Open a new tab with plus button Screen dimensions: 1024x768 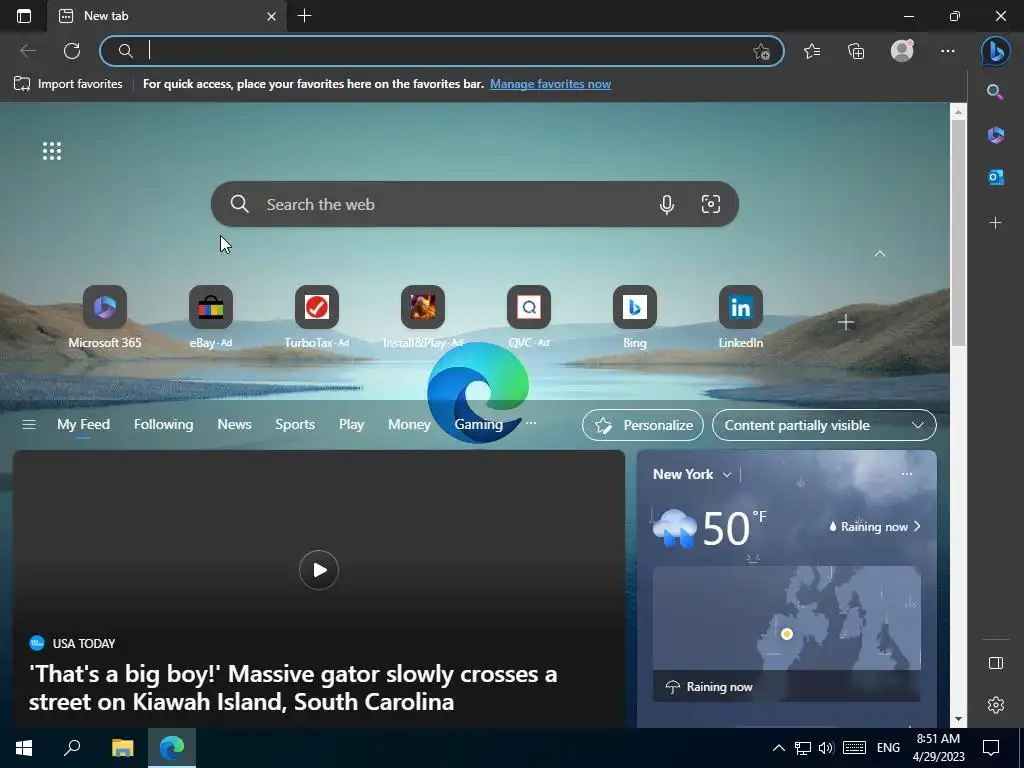pyautogui.click(x=304, y=16)
